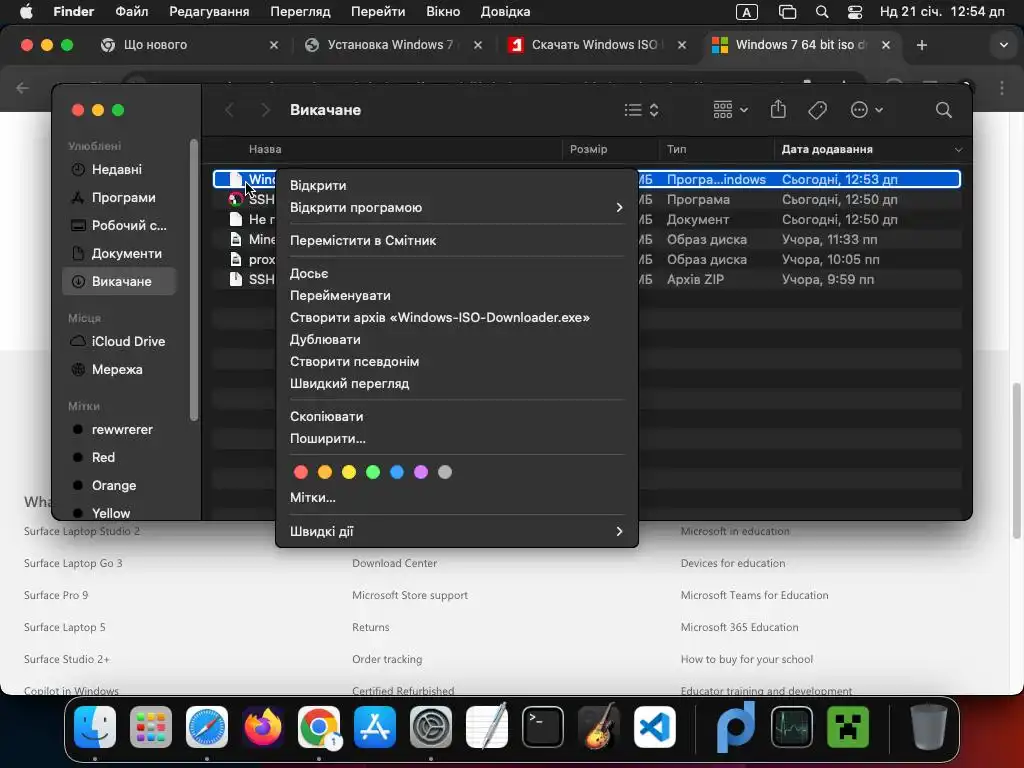Toggle sort direction on Дата додавання column
This screenshot has width=1024, height=768.
click(958, 150)
